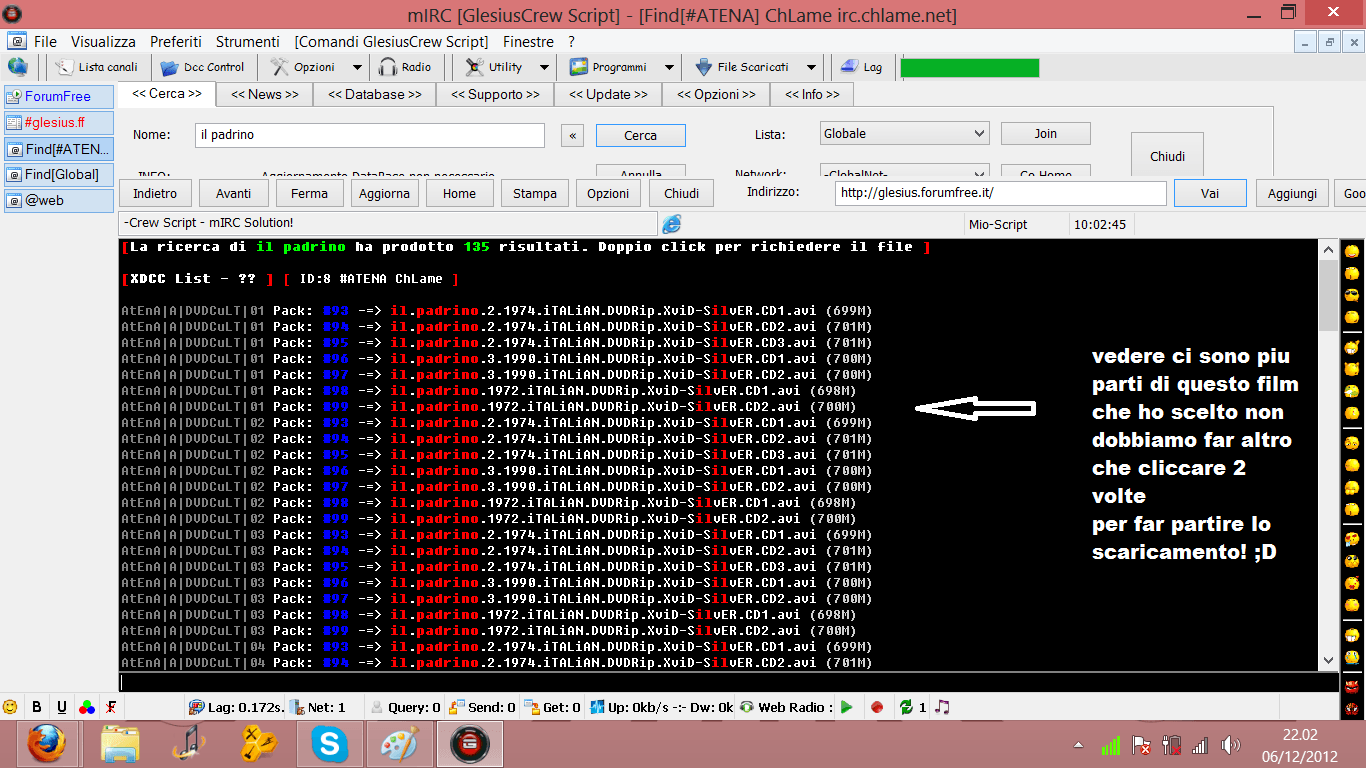Open Lista canali from the toolbar
The image size is (1366, 768).
tap(65, 67)
